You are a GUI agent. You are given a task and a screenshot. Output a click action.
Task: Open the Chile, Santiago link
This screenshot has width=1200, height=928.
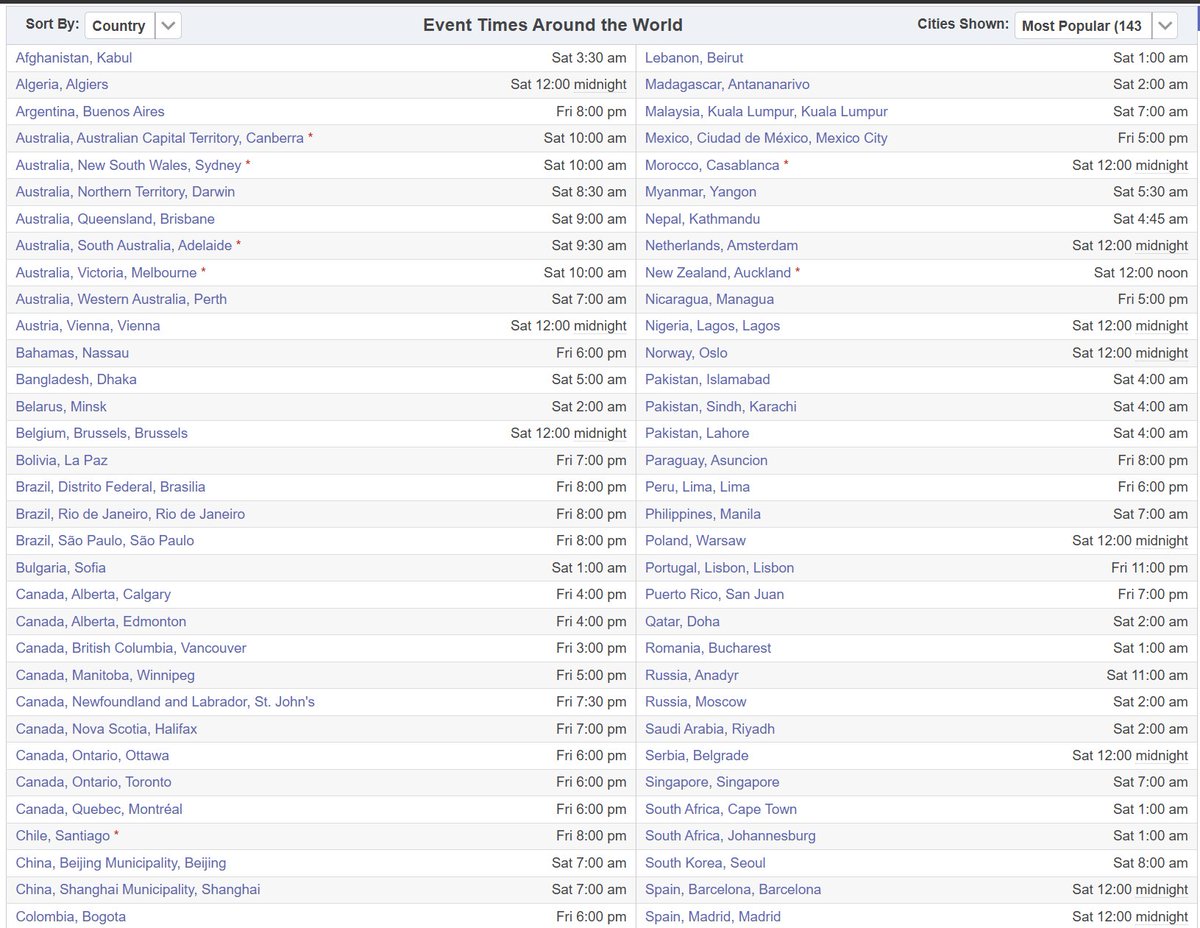[x=63, y=836]
